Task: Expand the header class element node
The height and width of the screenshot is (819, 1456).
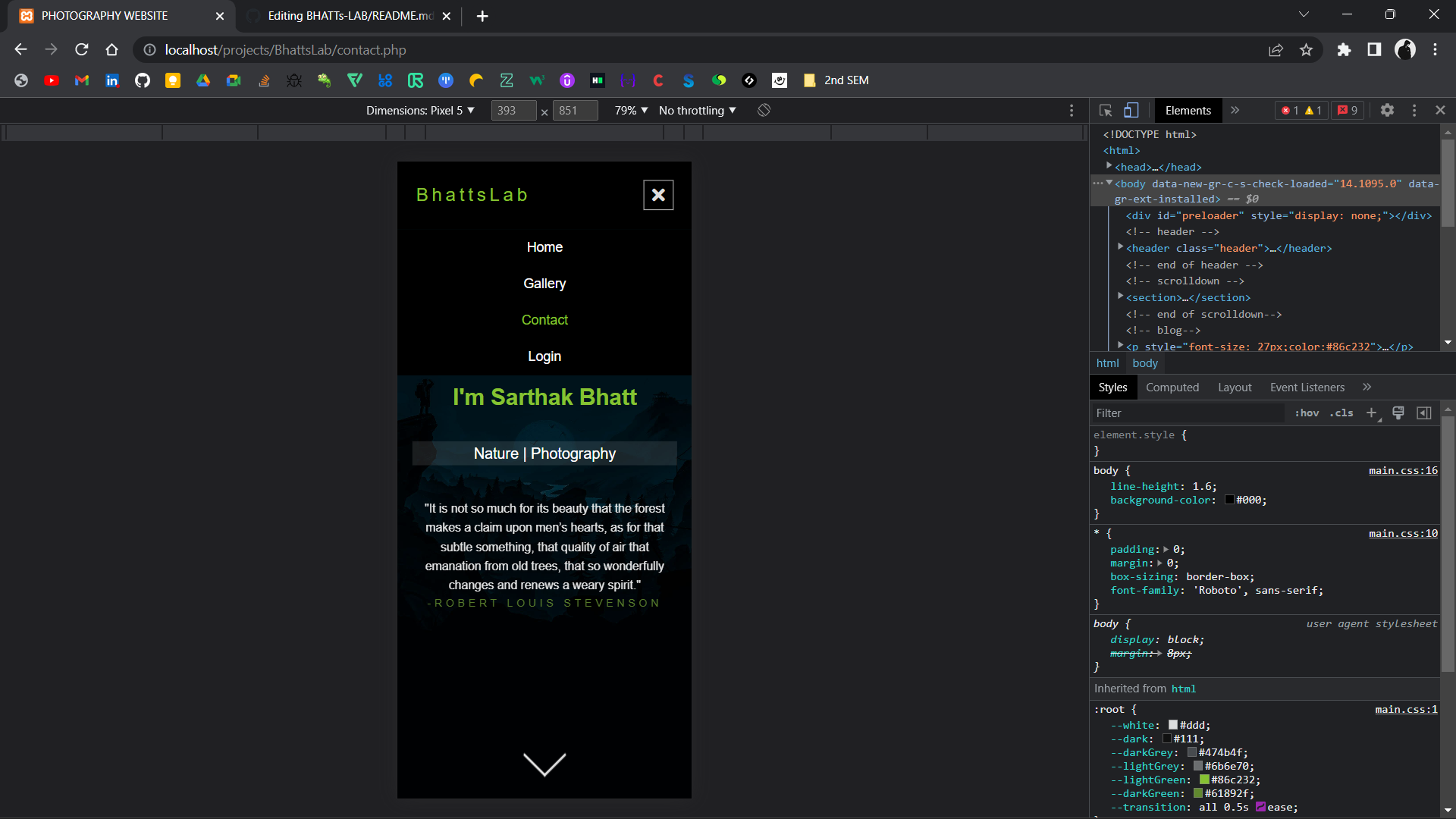Action: tap(1120, 246)
